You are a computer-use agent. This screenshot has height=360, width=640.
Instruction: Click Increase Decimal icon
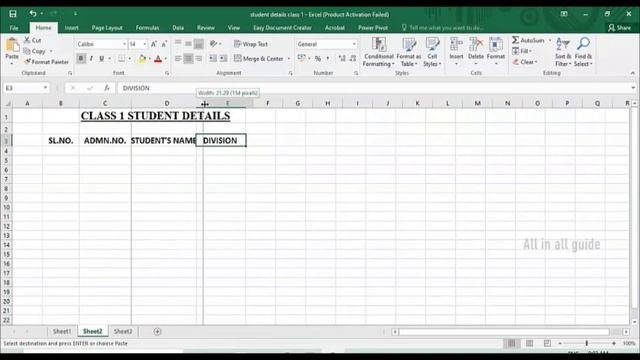point(342,59)
